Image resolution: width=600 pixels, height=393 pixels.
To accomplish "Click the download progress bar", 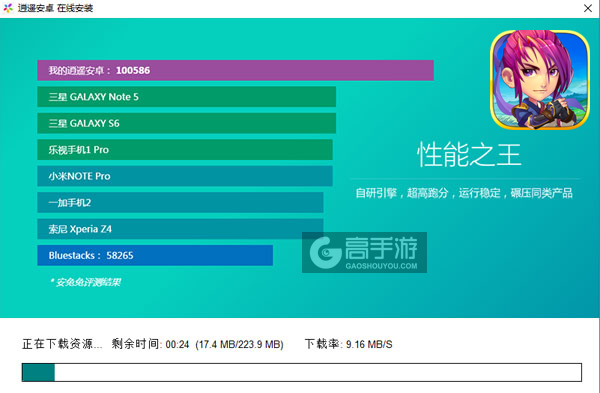I will [x=302, y=372].
